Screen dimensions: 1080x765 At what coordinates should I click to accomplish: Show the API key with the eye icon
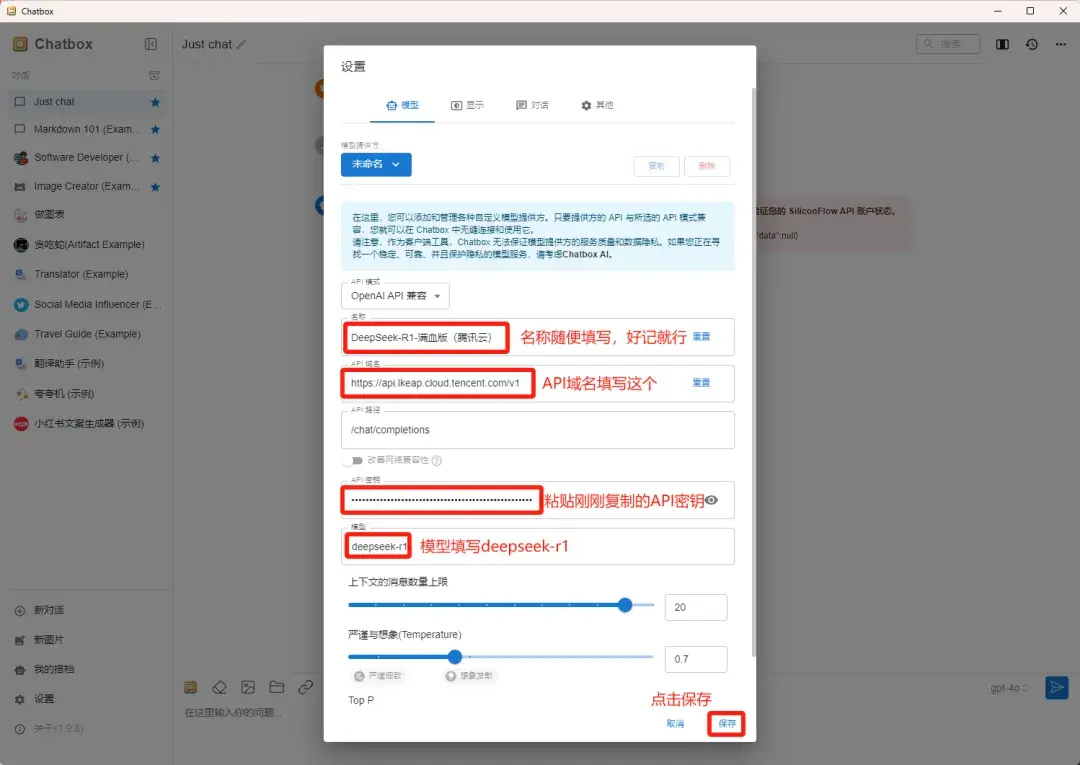(712, 500)
